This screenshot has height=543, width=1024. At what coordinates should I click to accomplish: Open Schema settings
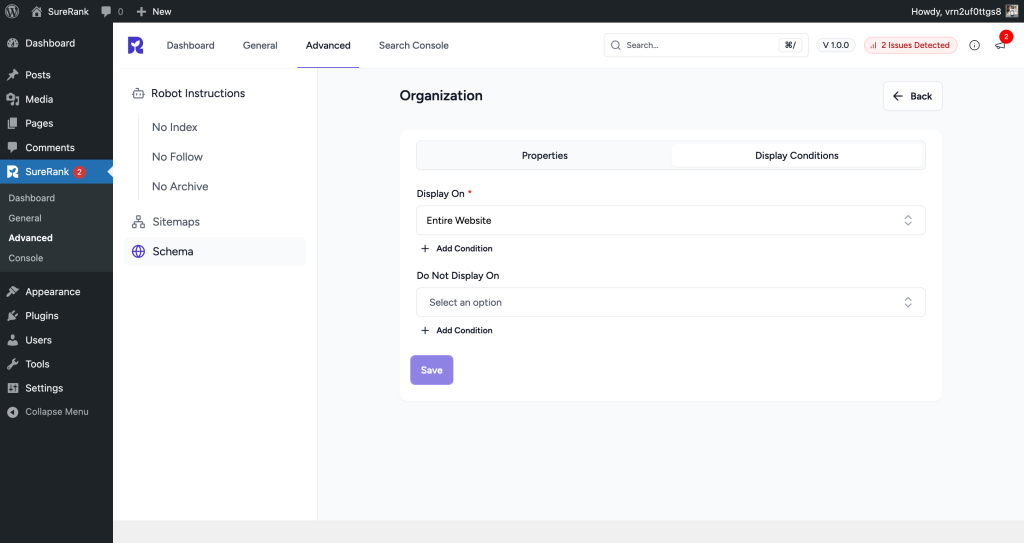click(215, 251)
